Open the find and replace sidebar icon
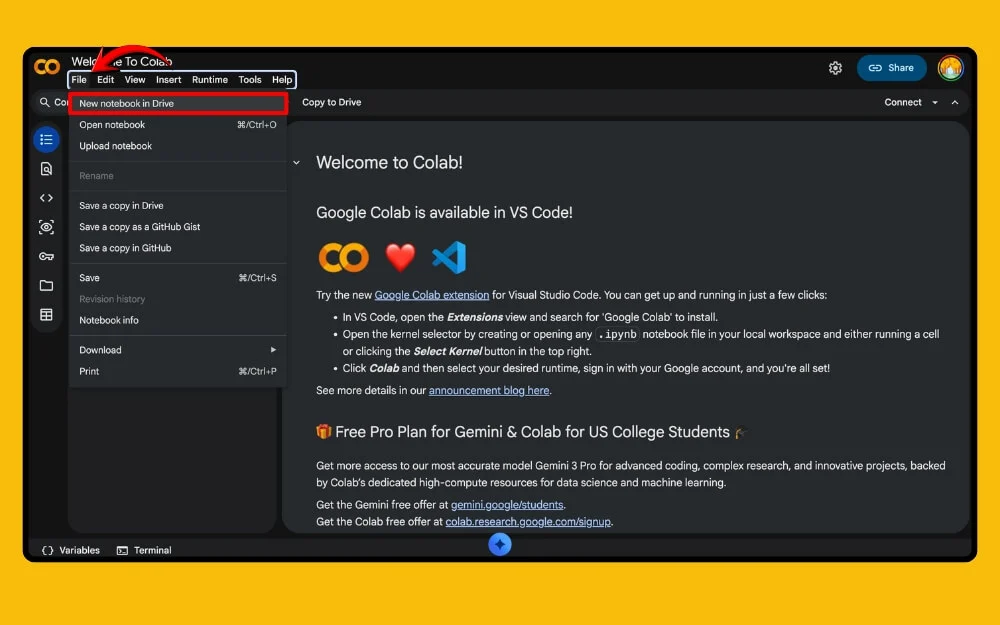 (x=46, y=168)
